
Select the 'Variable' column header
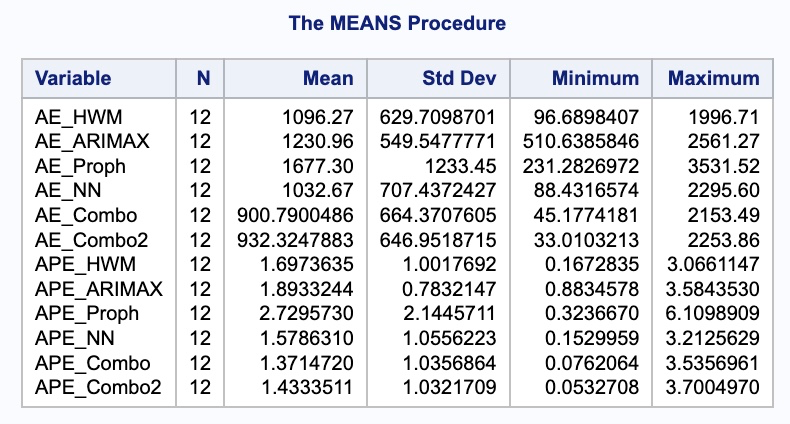click(x=73, y=79)
